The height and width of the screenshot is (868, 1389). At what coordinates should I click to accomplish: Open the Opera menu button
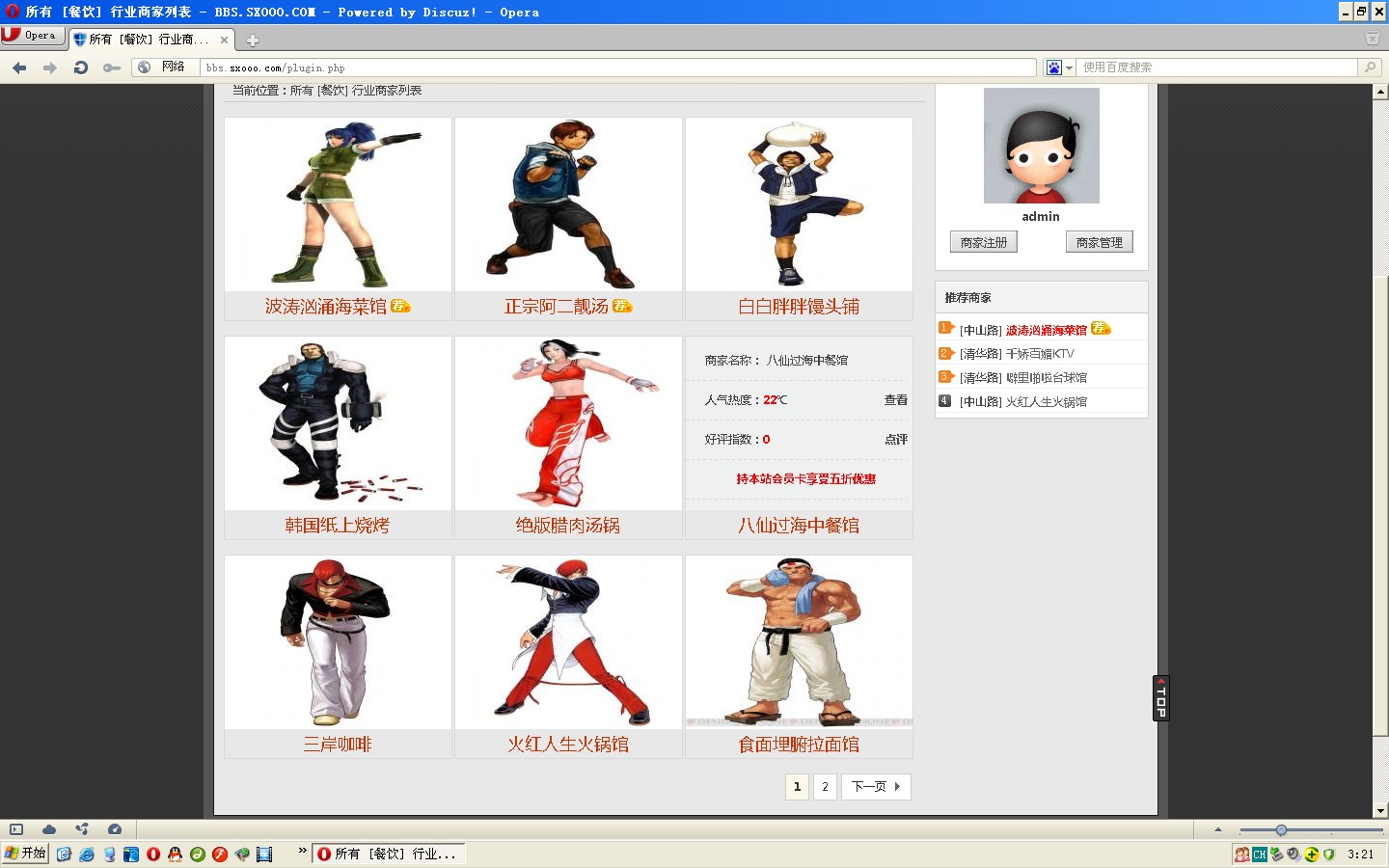click(33, 36)
